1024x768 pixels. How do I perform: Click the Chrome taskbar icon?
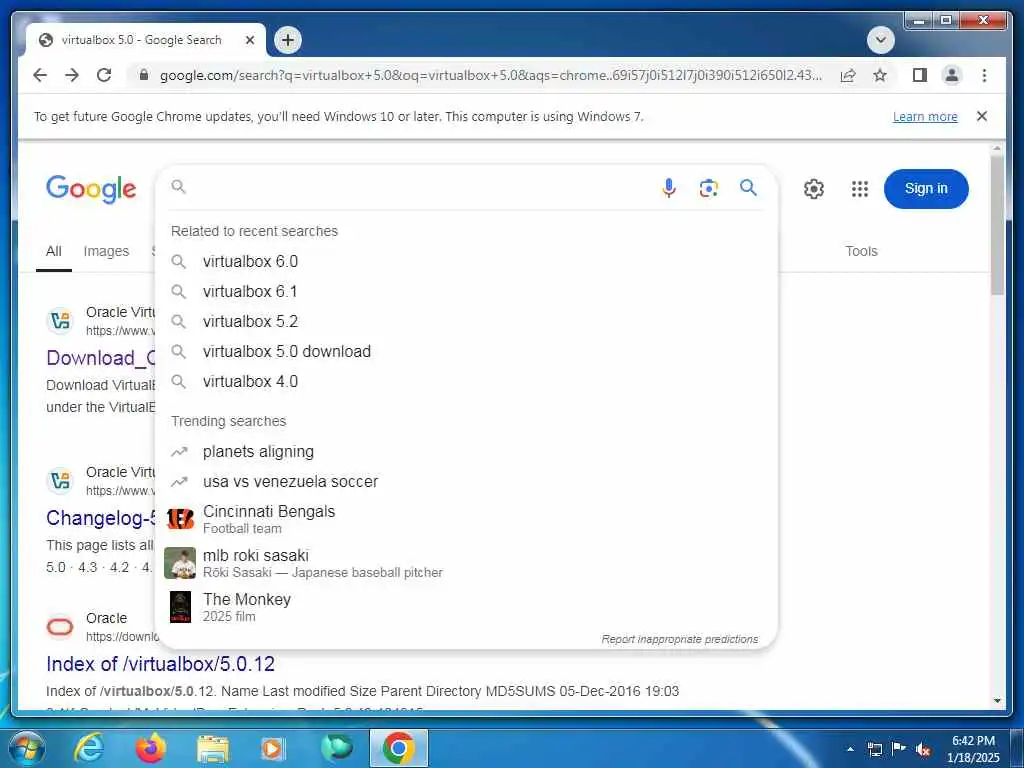tap(399, 748)
